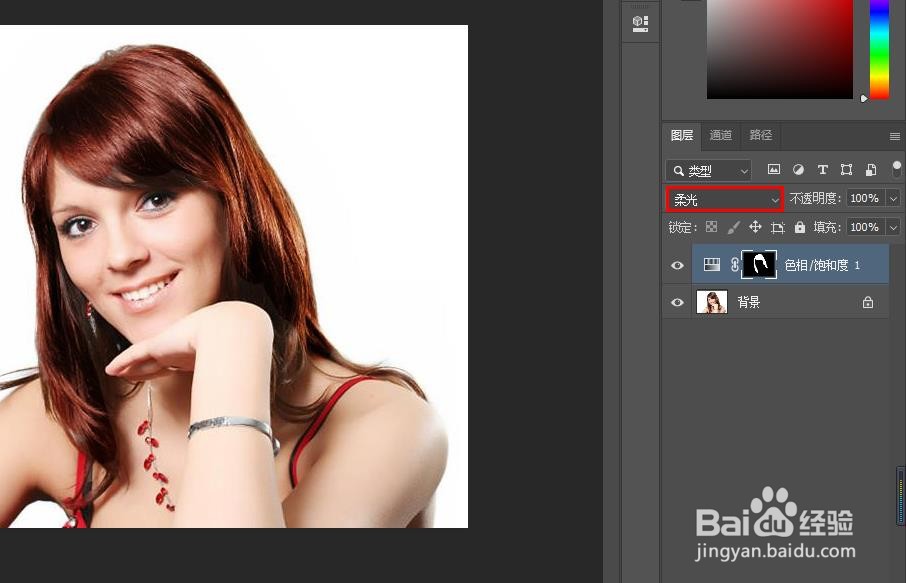
Task: Select the 背景 layer thumbnail
Action: (x=712, y=302)
